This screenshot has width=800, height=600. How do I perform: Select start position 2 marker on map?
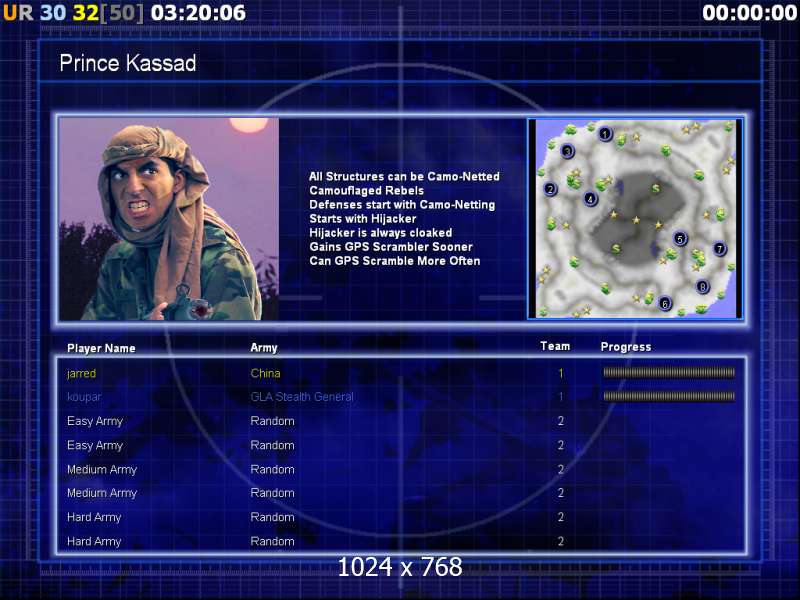tap(550, 189)
